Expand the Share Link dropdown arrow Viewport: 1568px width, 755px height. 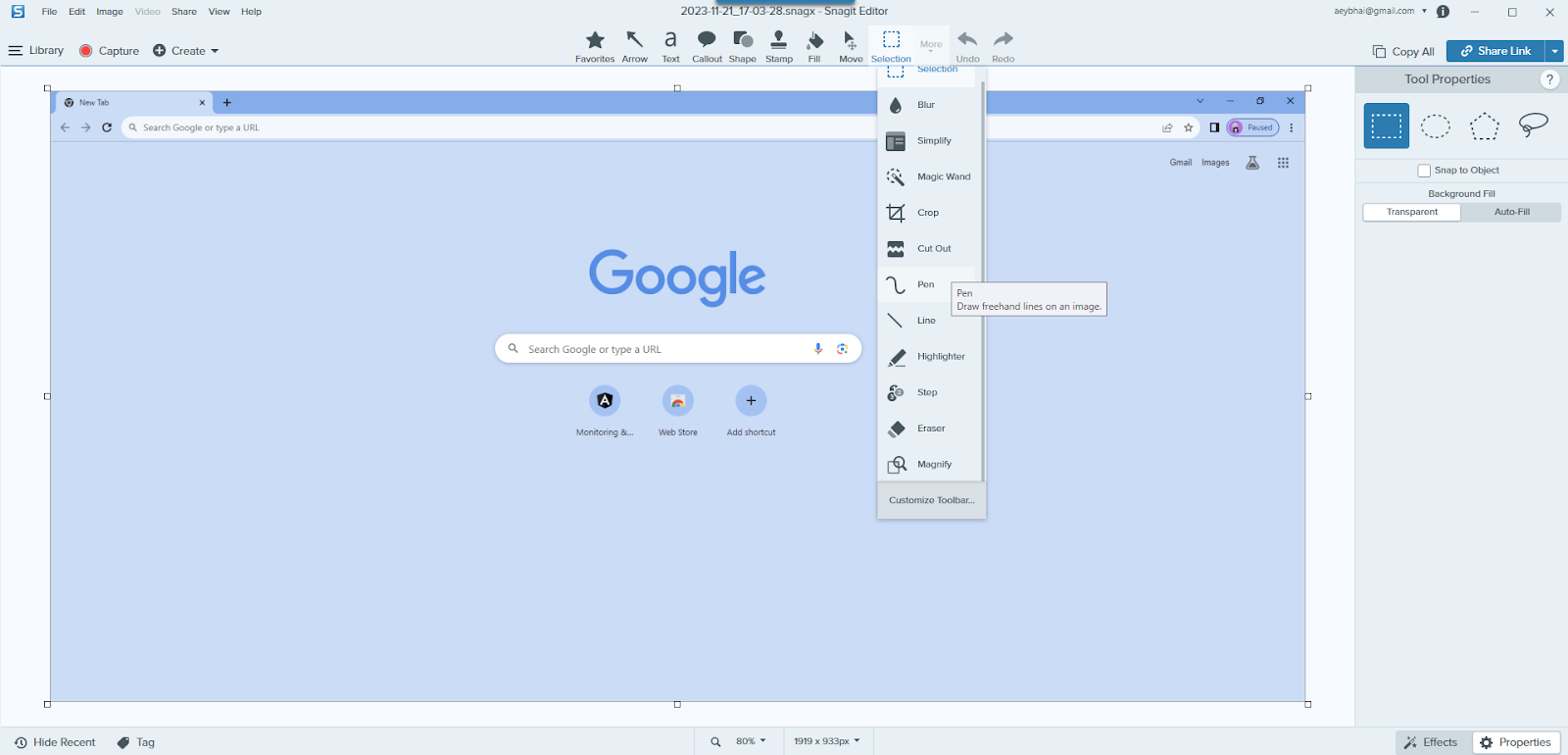click(x=1554, y=51)
